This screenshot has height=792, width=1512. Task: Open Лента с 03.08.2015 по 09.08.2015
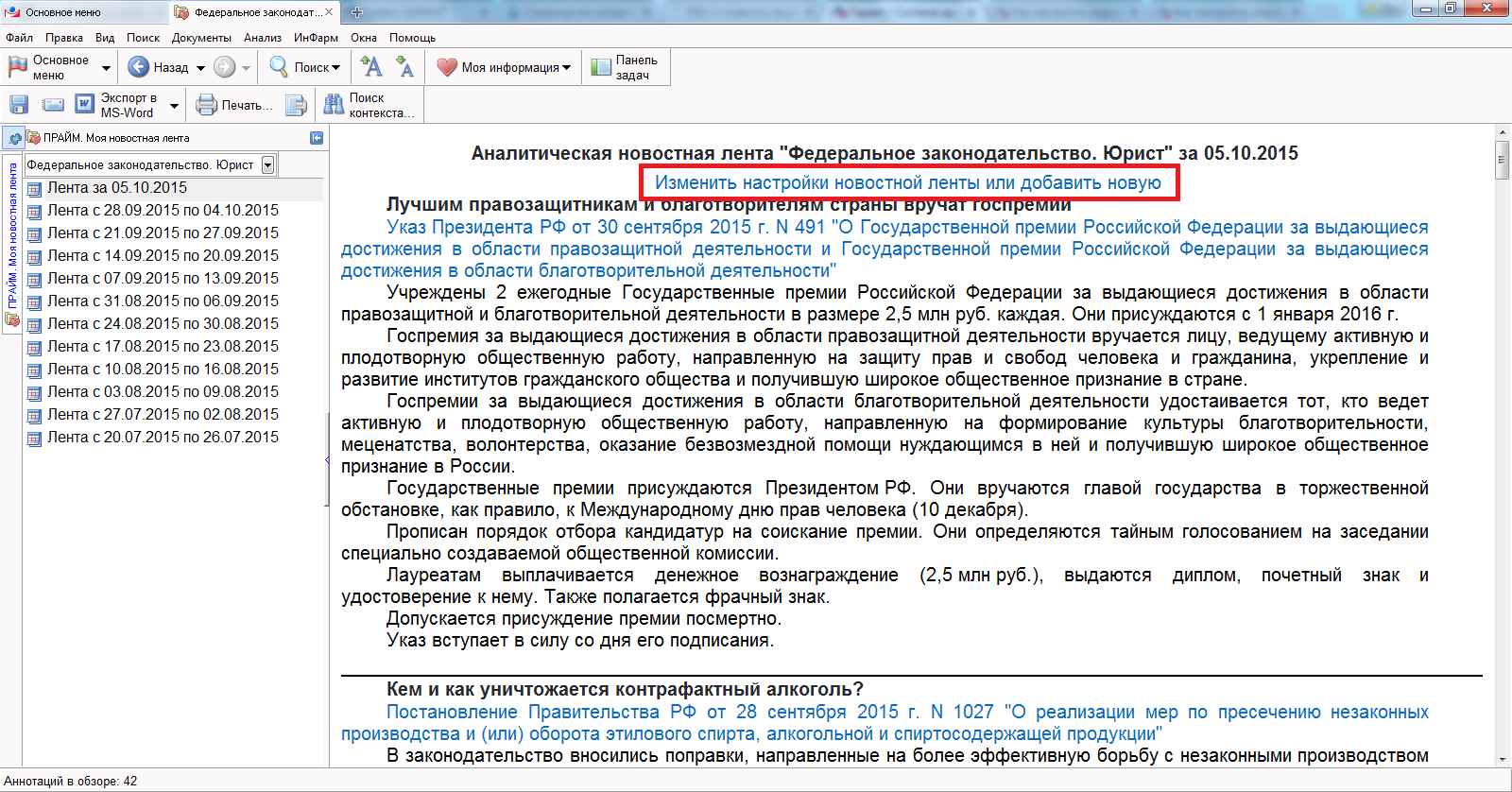click(x=163, y=392)
